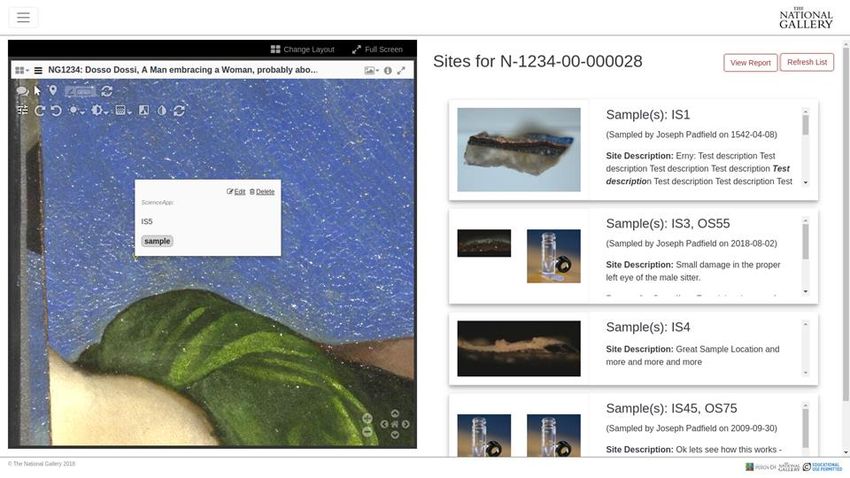This screenshot has height=478, width=850.
Task: Click scroll-up arrow in IS1 card
Action: click(x=806, y=112)
